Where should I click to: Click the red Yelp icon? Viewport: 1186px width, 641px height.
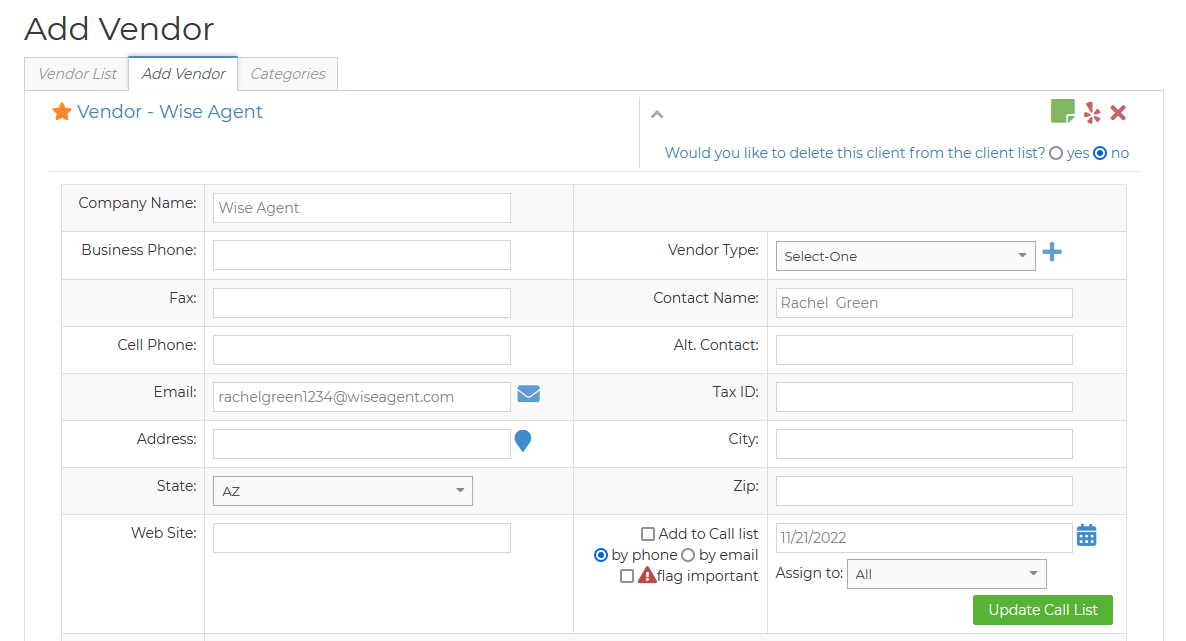(x=1092, y=113)
